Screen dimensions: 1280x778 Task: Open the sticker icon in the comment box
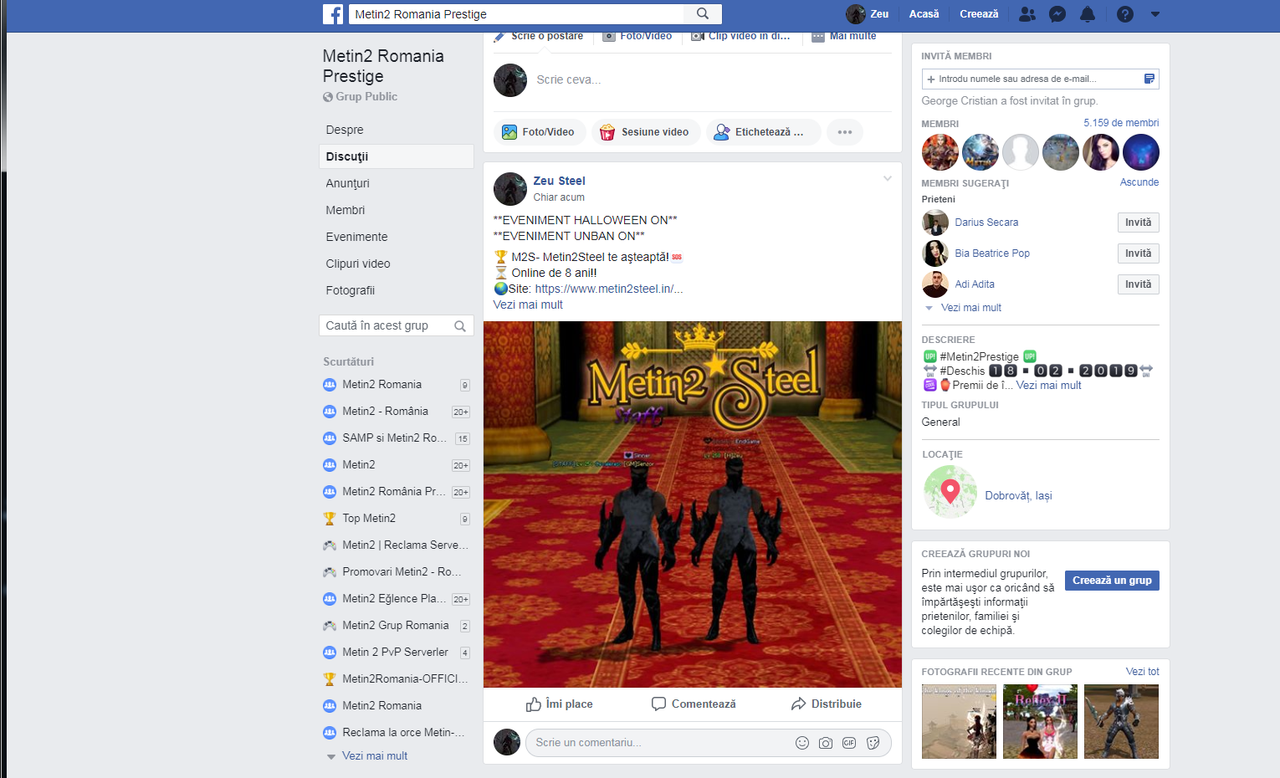(x=872, y=743)
